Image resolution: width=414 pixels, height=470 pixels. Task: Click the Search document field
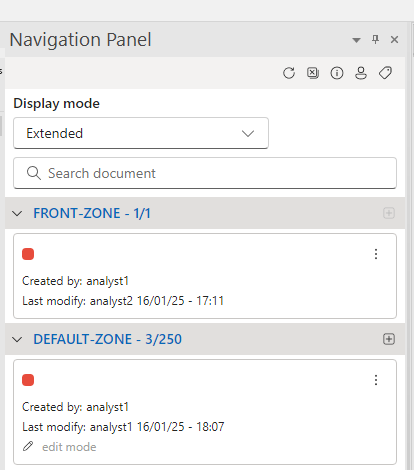tap(205, 173)
